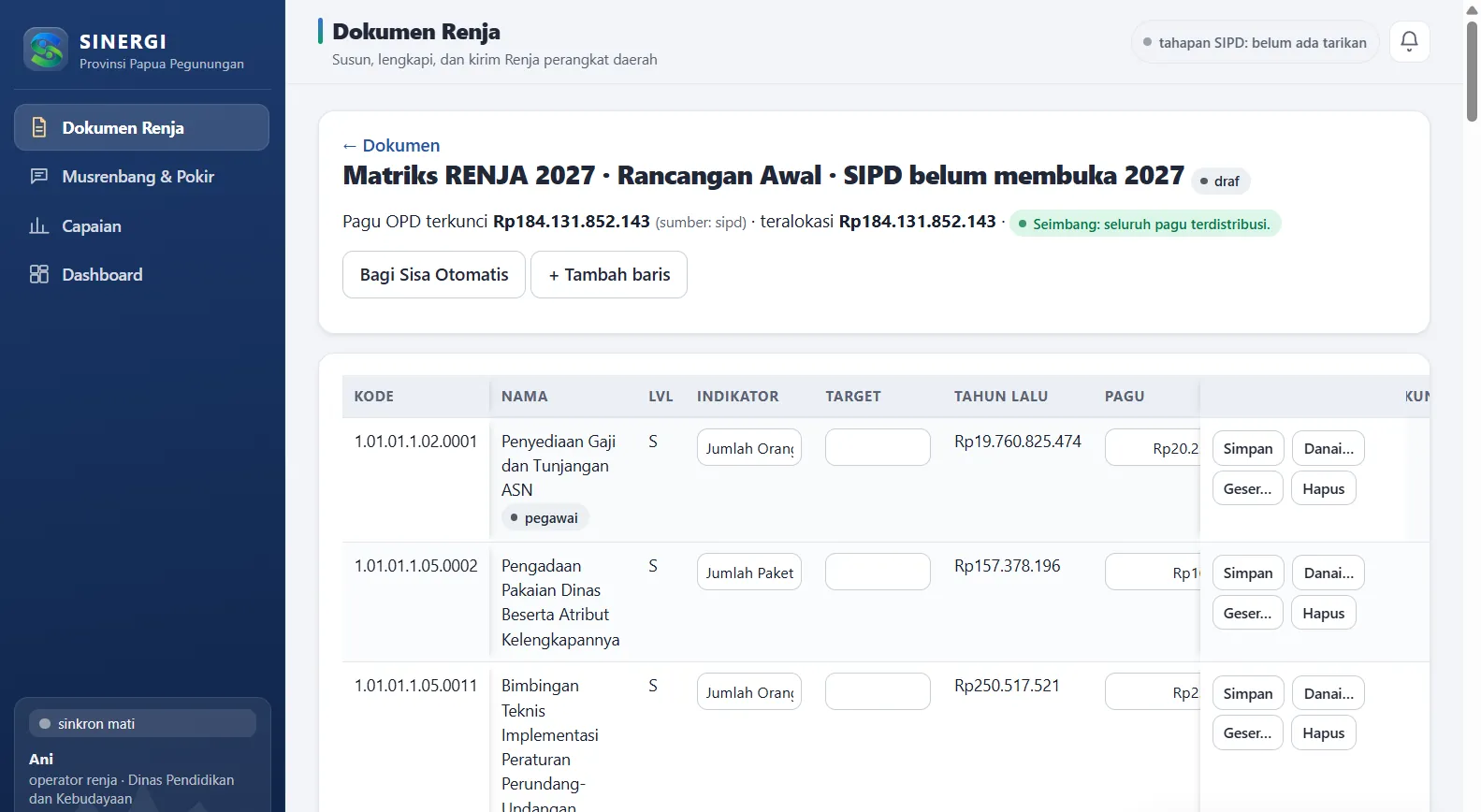1481x812 pixels.
Task: Click Hapus in the Pengadaan Pakaian Dinas row
Action: coord(1323,613)
